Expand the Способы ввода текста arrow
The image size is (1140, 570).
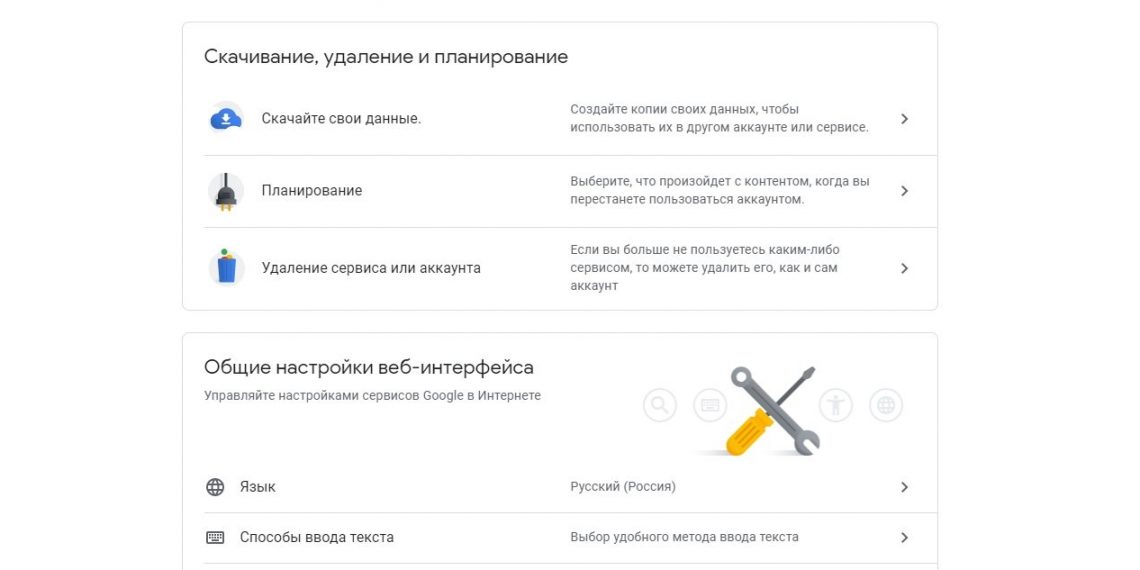[904, 537]
